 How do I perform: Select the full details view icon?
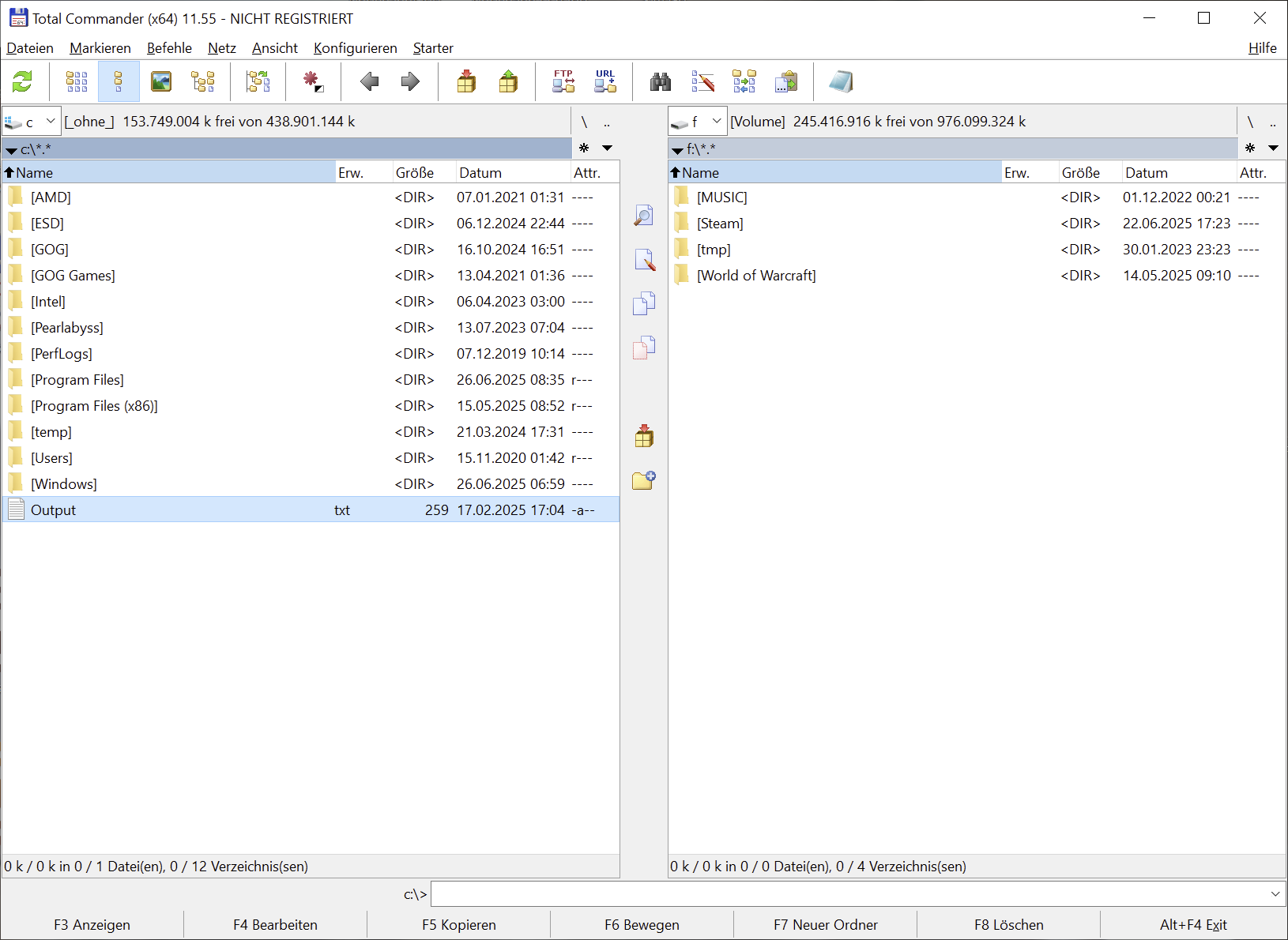pyautogui.click(x=119, y=81)
